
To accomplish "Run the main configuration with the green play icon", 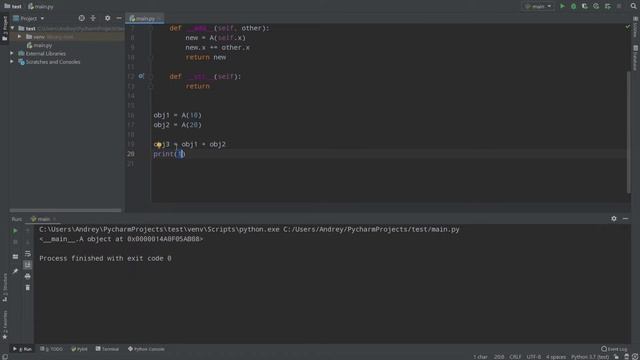I will 562,6.
